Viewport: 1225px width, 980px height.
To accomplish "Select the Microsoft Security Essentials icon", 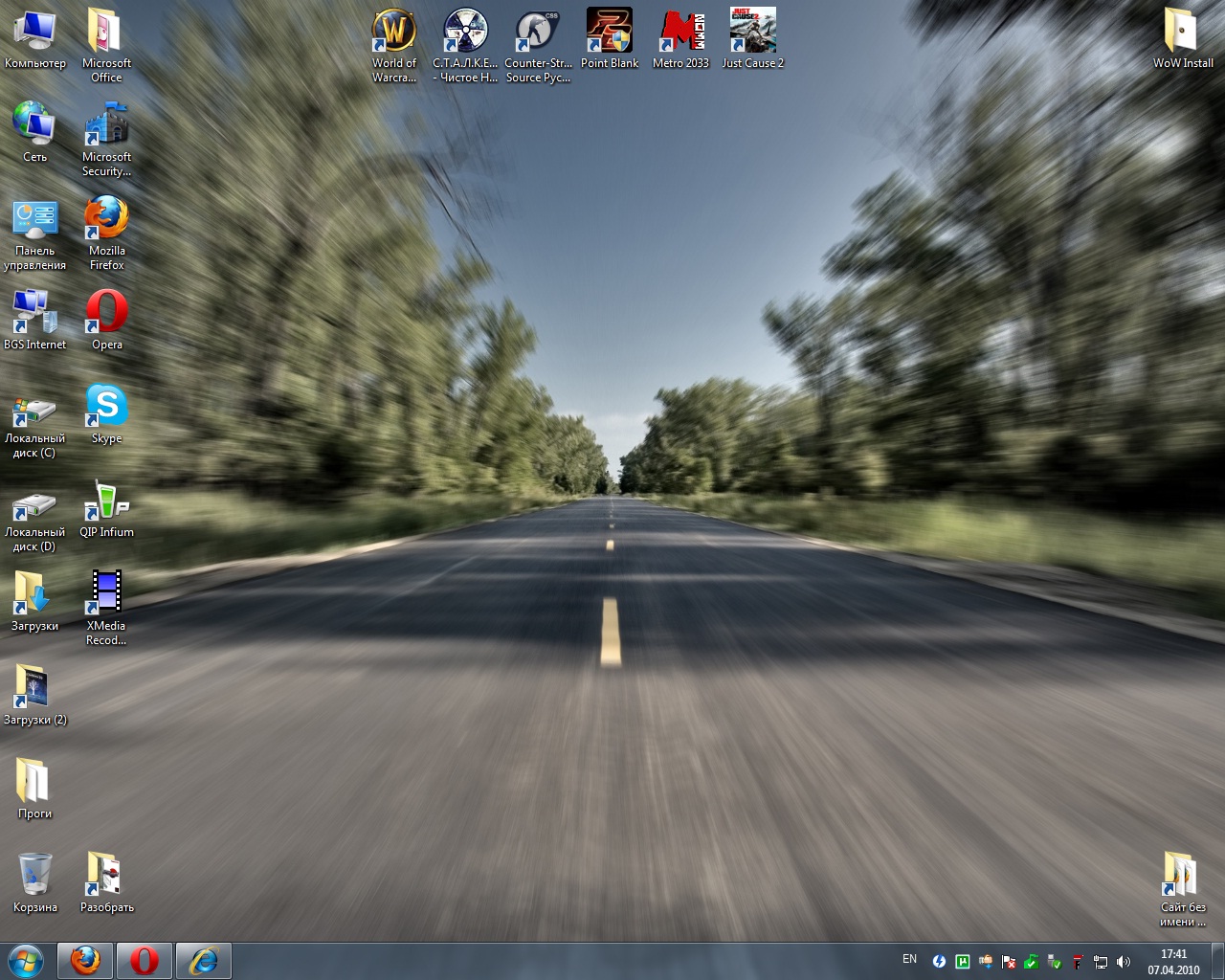I will click(106, 126).
